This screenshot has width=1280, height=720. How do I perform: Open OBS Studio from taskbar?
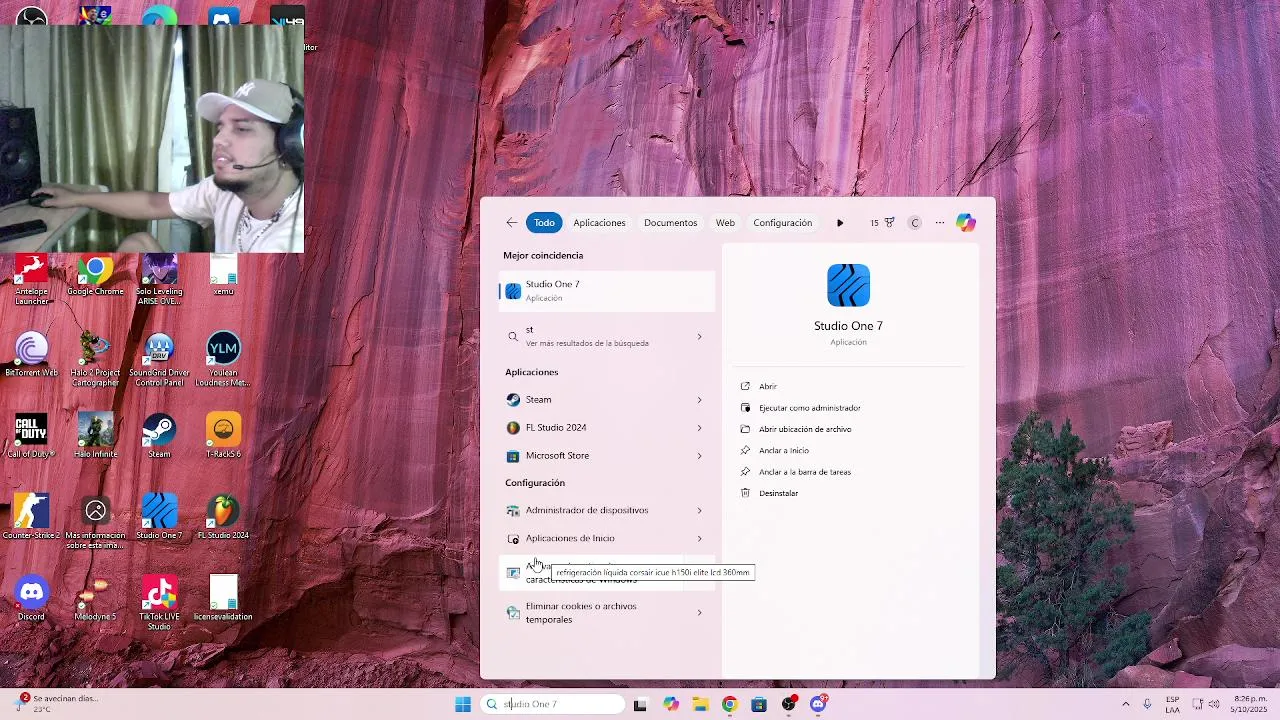788,704
